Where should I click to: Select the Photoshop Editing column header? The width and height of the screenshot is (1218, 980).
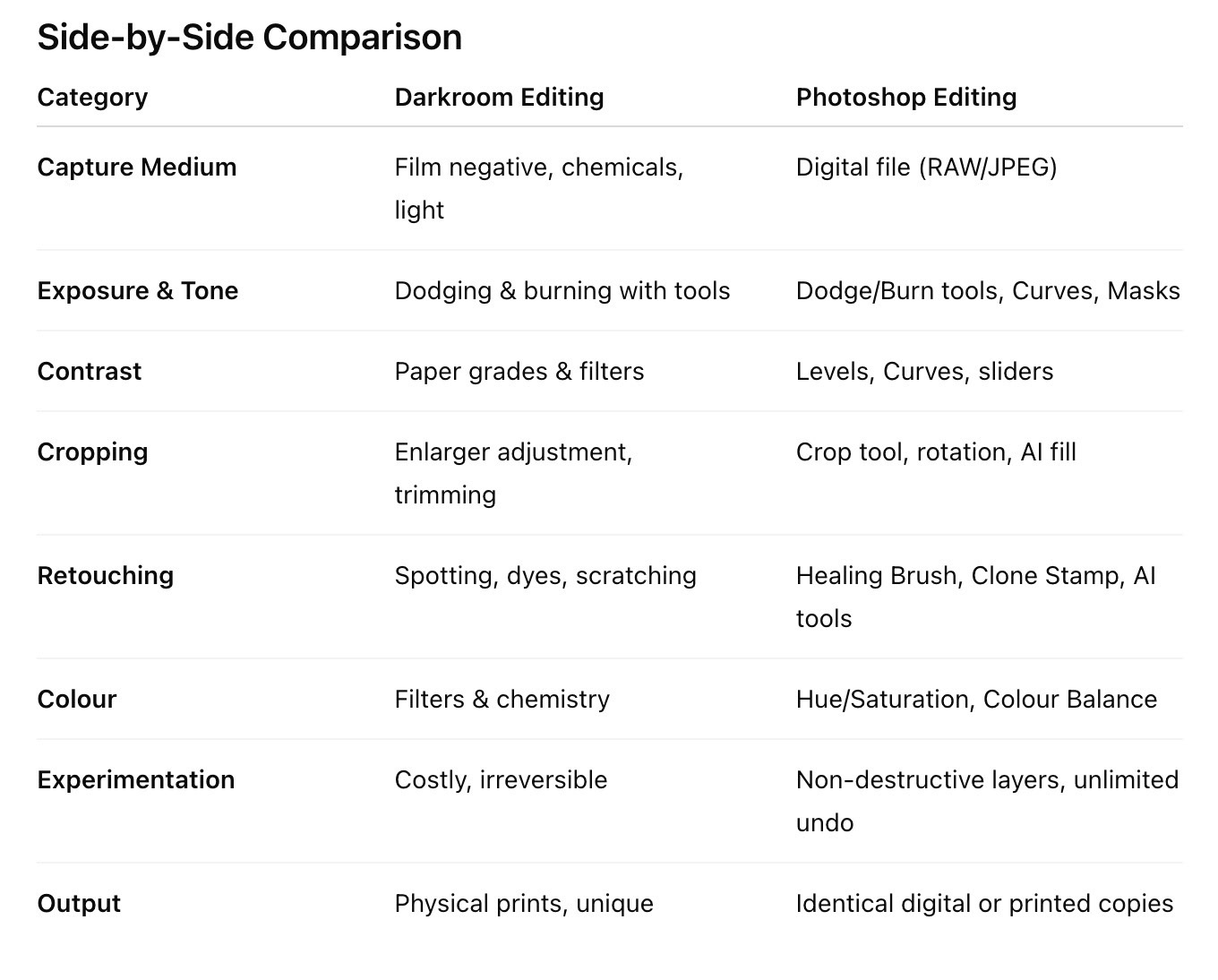(905, 97)
